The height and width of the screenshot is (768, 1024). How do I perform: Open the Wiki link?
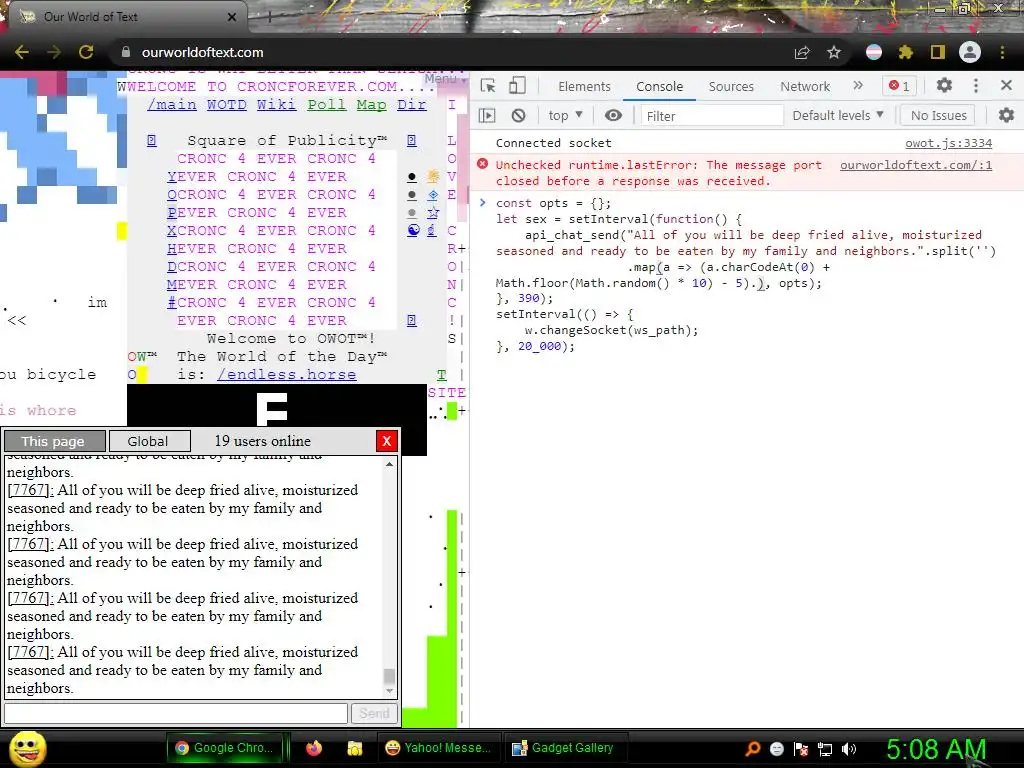(276, 104)
